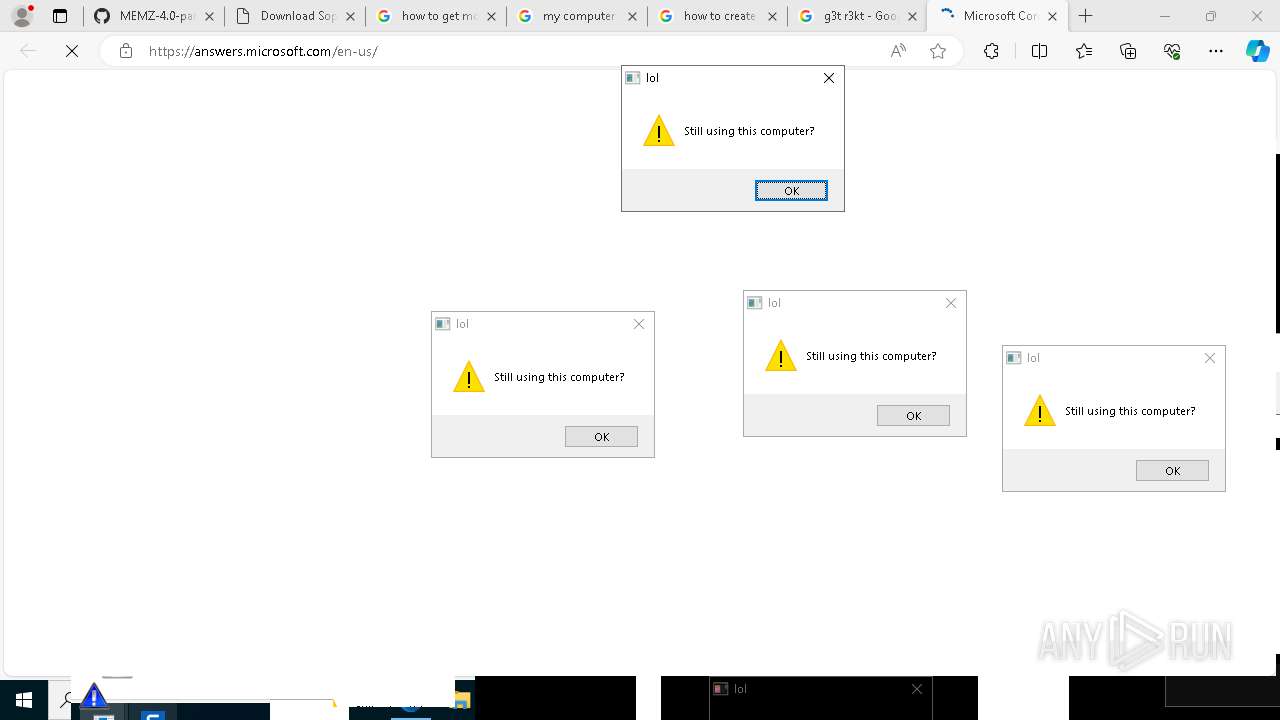Click 'Still using this computer?' text in the rightmost dialog
The image size is (1280, 720).
coord(1130,411)
